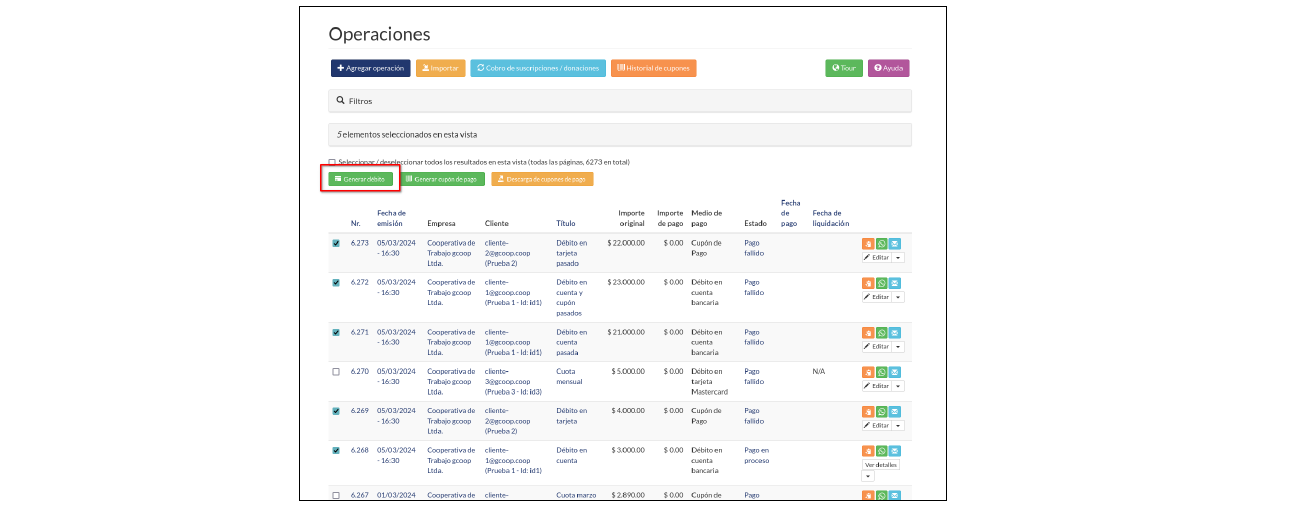
Task: Click the orange hand icon for operation 6.273
Action: [868, 243]
